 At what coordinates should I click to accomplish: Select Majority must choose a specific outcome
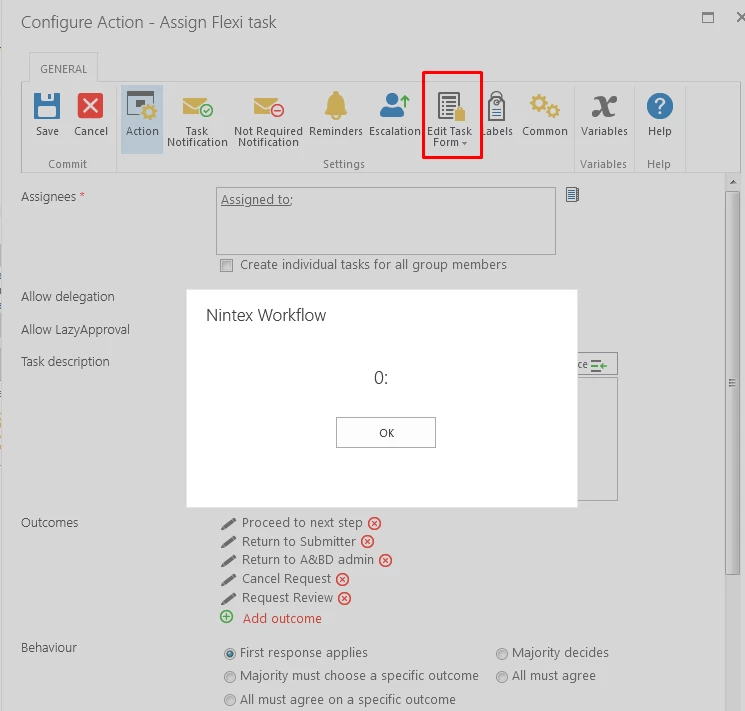(229, 677)
